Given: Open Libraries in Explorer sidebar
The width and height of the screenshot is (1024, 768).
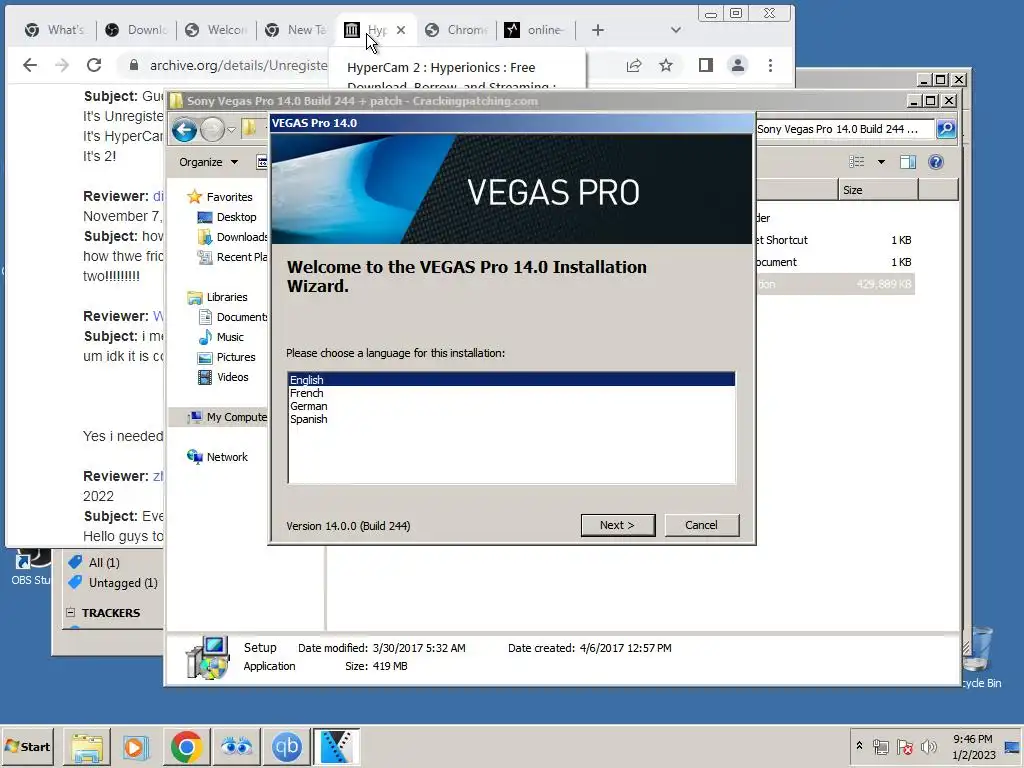Looking at the screenshot, I should pos(217,297).
